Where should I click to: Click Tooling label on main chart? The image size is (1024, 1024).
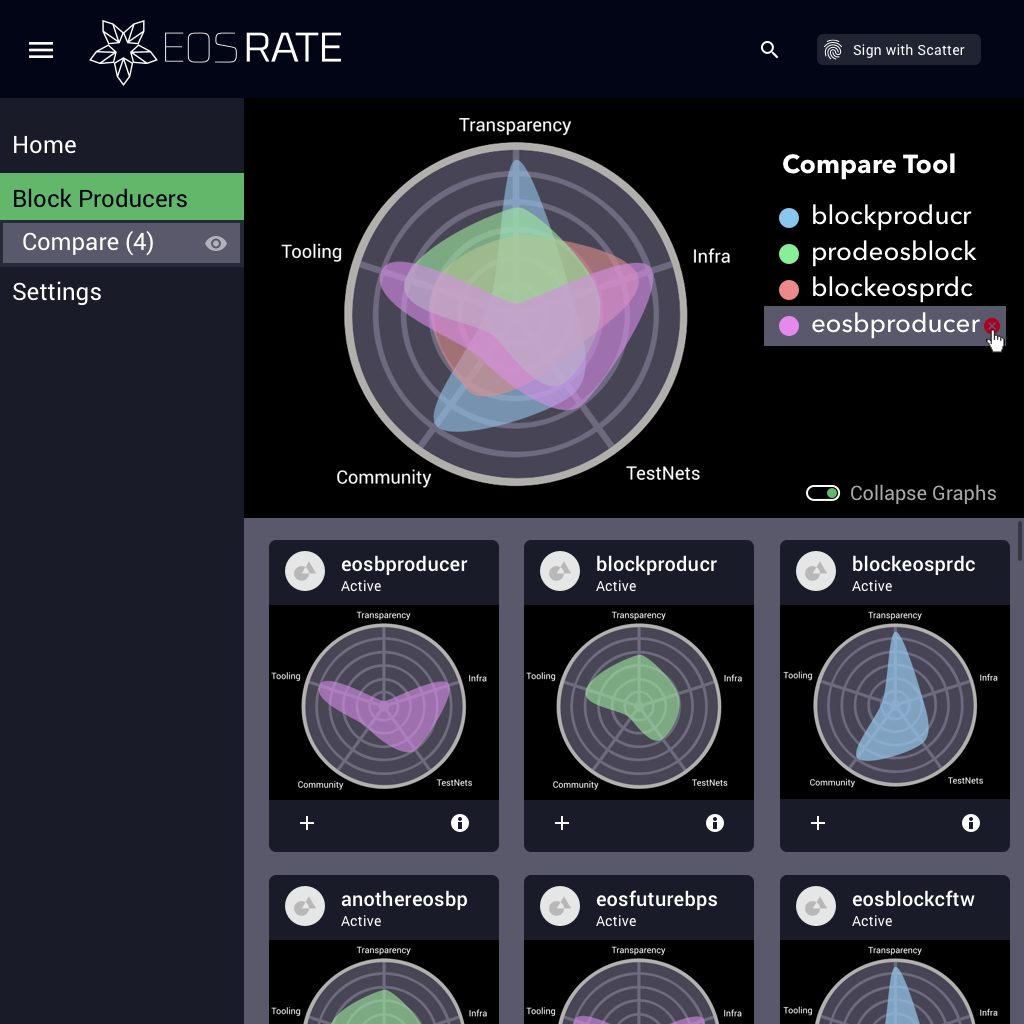tap(312, 251)
